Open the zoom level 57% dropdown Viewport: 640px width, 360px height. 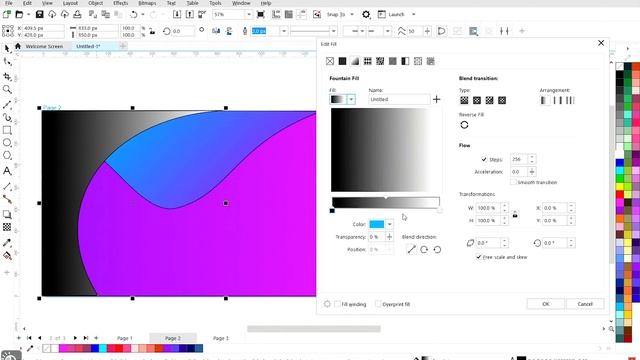[249, 14]
